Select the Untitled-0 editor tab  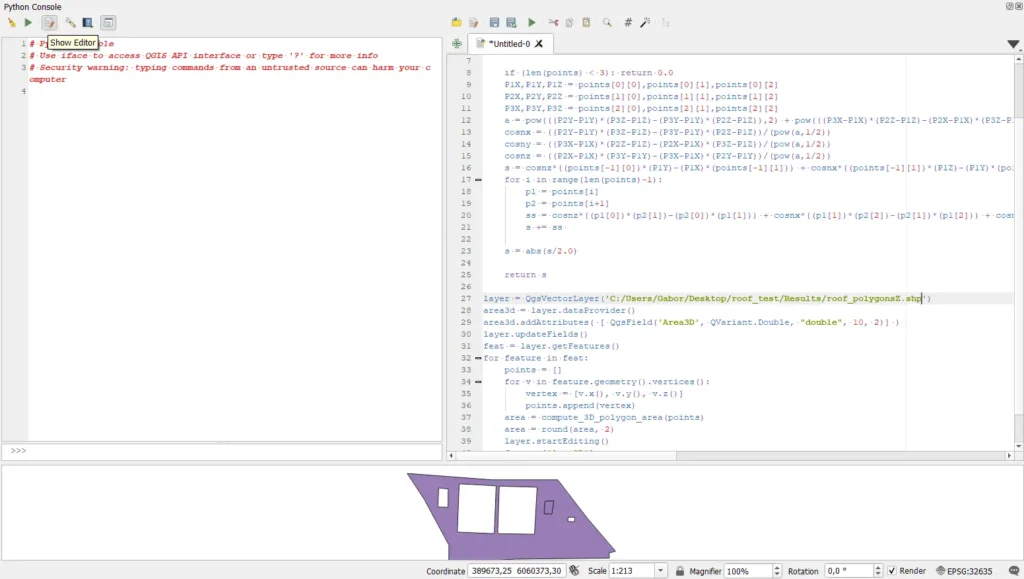(x=508, y=43)
